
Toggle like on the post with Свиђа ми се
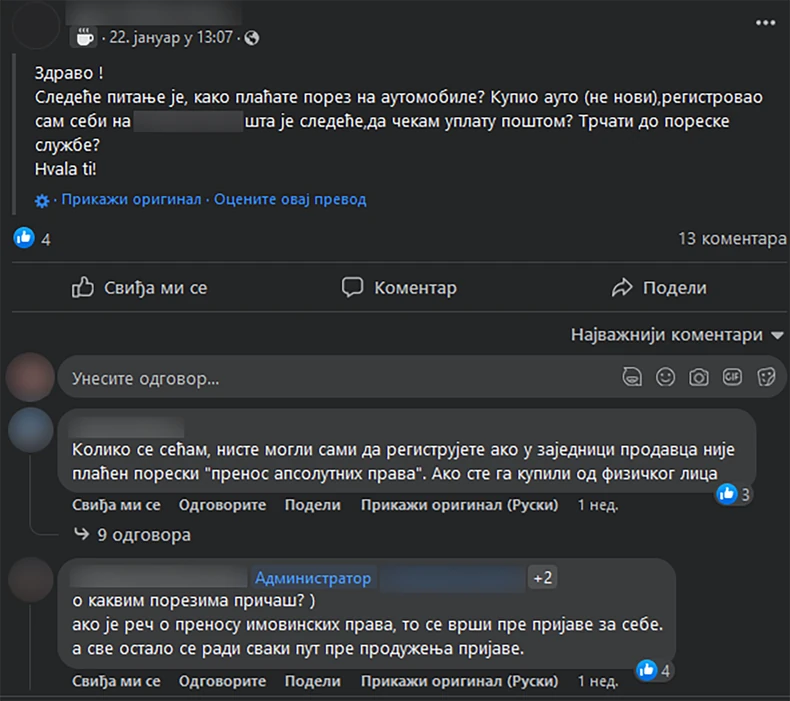click(140, 288)
